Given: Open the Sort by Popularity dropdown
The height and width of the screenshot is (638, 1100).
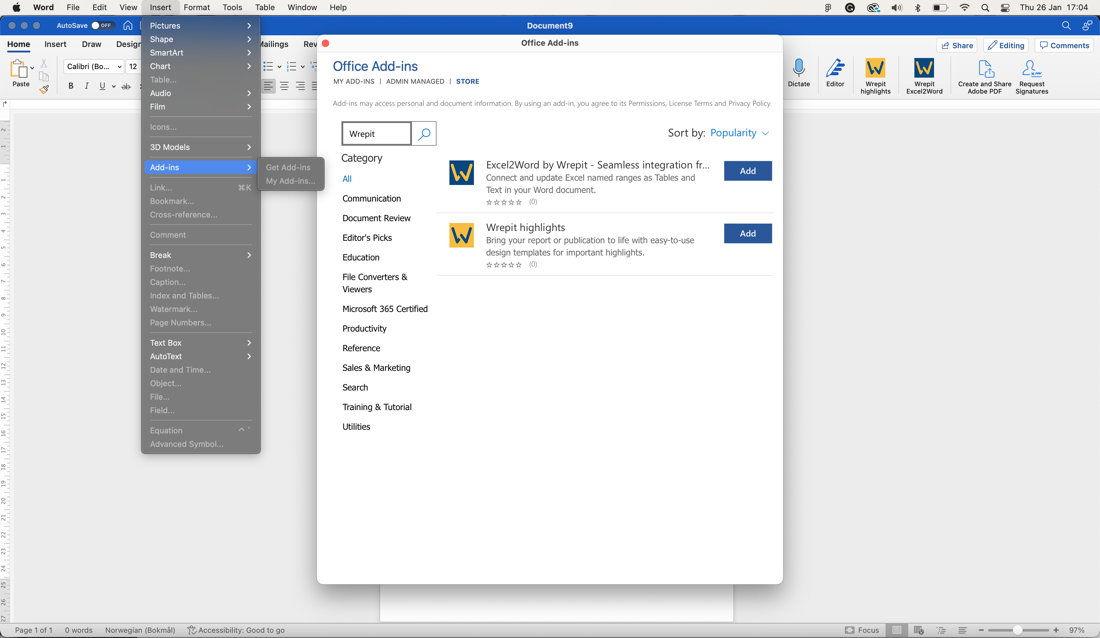Looking at the screenshot, I should click(x=739, y=133).
